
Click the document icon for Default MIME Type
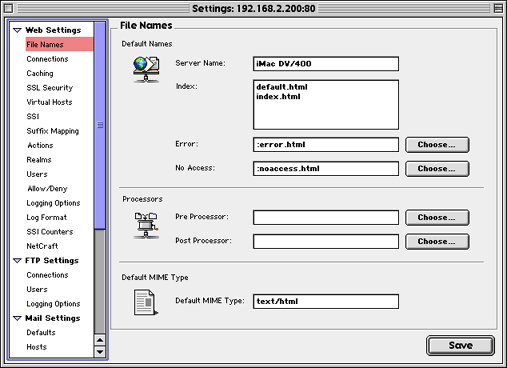tap(146, 302)
